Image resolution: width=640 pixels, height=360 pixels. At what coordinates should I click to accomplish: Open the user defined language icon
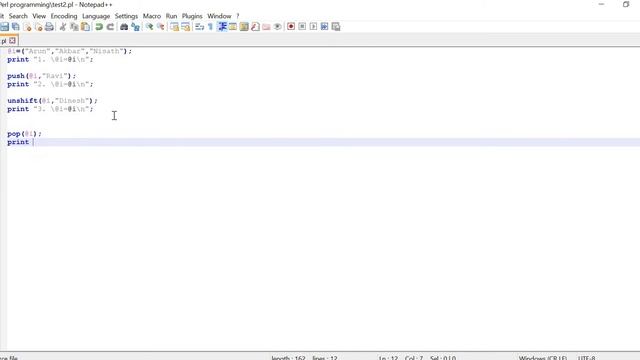[233, 27]
